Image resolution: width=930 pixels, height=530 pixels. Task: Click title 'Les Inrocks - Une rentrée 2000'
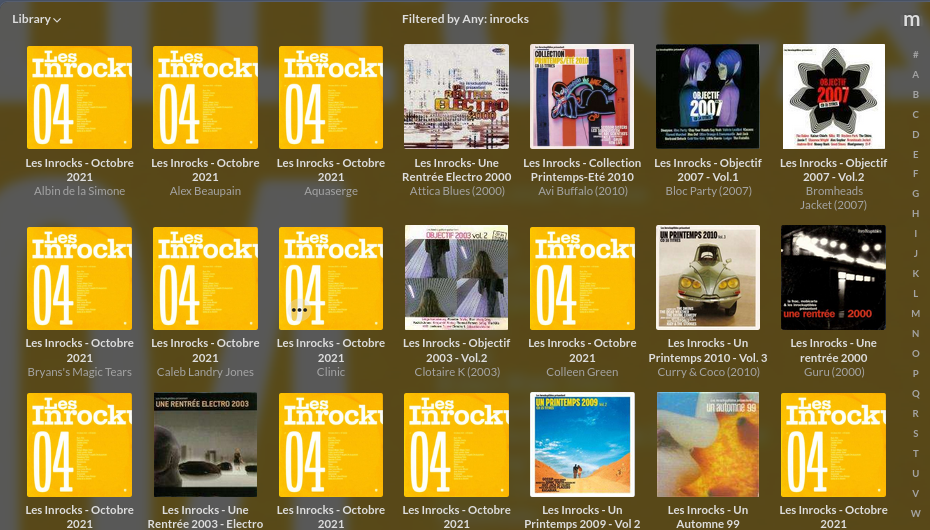[x=833, y=350]
